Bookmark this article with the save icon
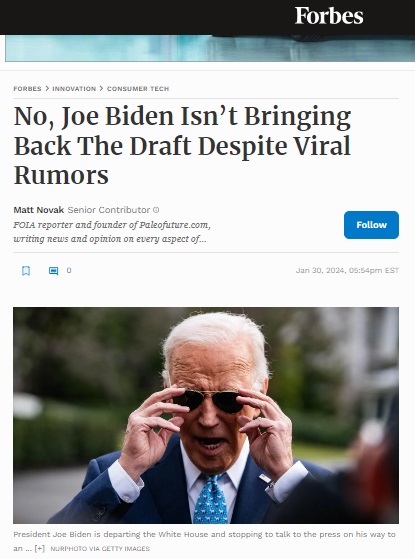Screen dimensions: 415x559 click(26, 271)
